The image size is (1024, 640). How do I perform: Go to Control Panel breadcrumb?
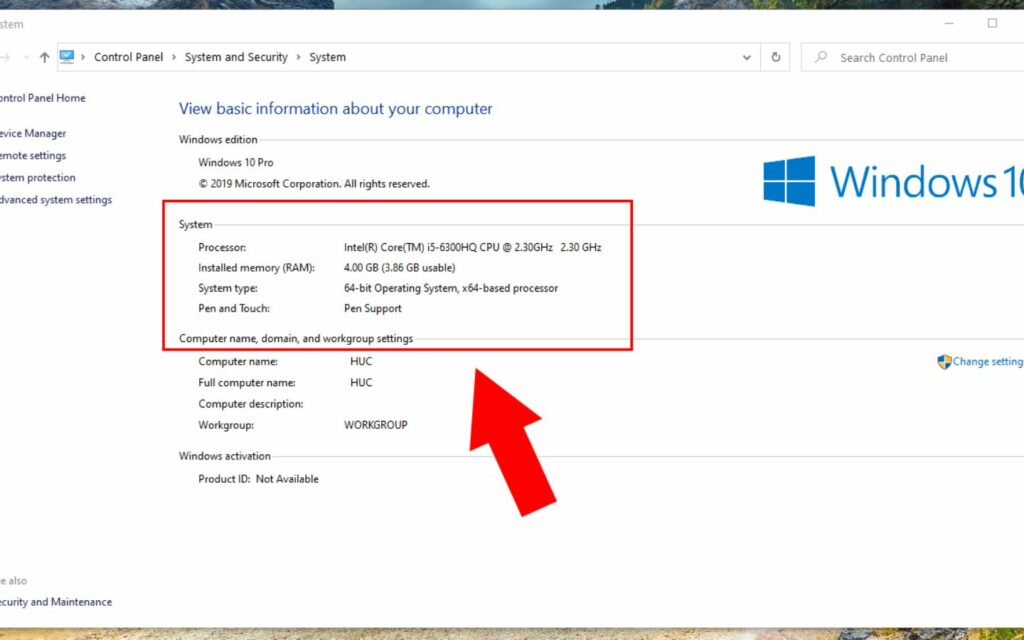tap(128, 58)
